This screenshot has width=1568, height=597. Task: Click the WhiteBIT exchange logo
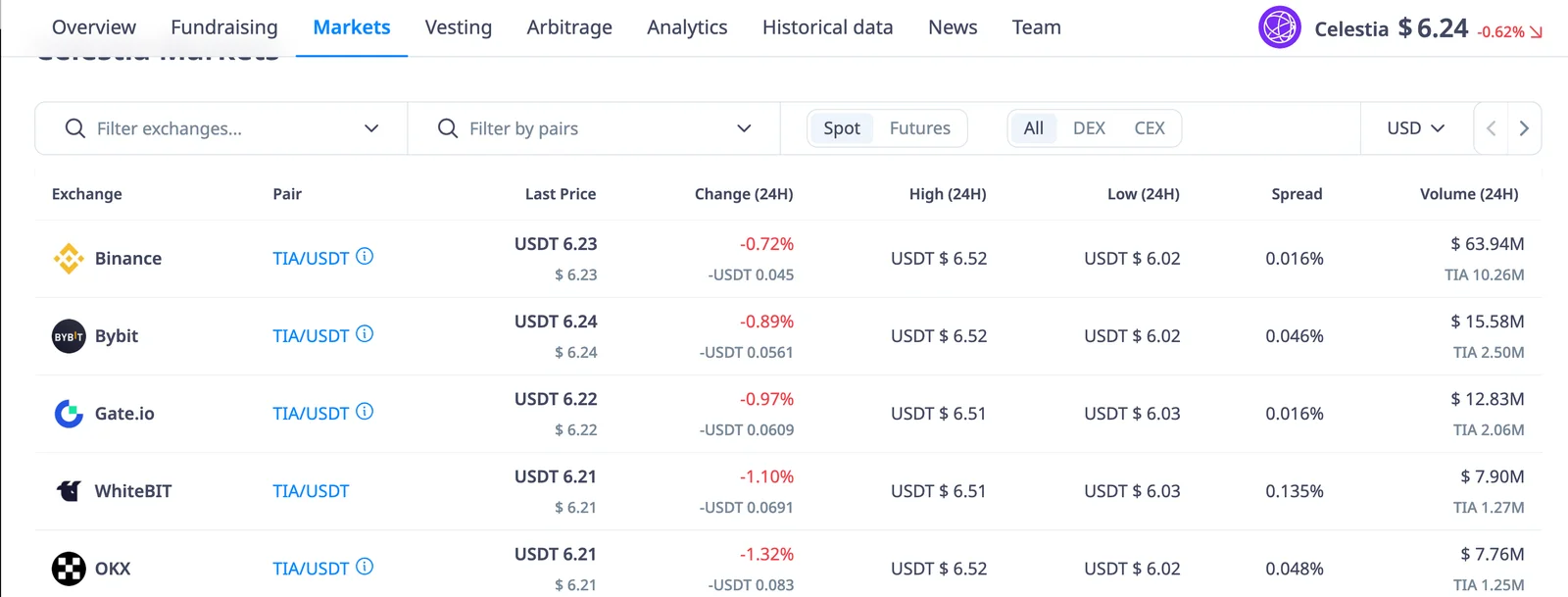[69, 491]
